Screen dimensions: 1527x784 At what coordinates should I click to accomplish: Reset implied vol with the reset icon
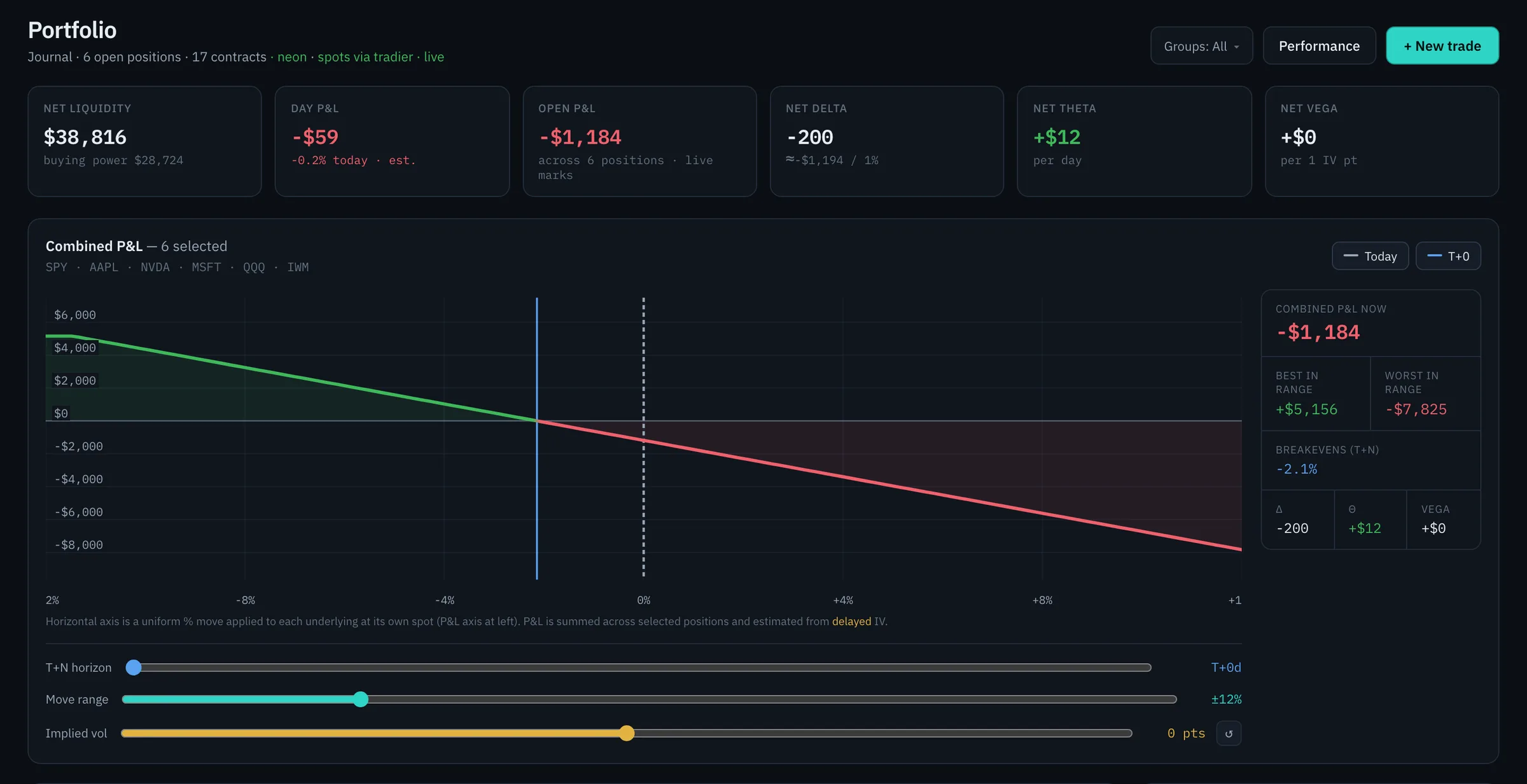[x=1229, y=733]
